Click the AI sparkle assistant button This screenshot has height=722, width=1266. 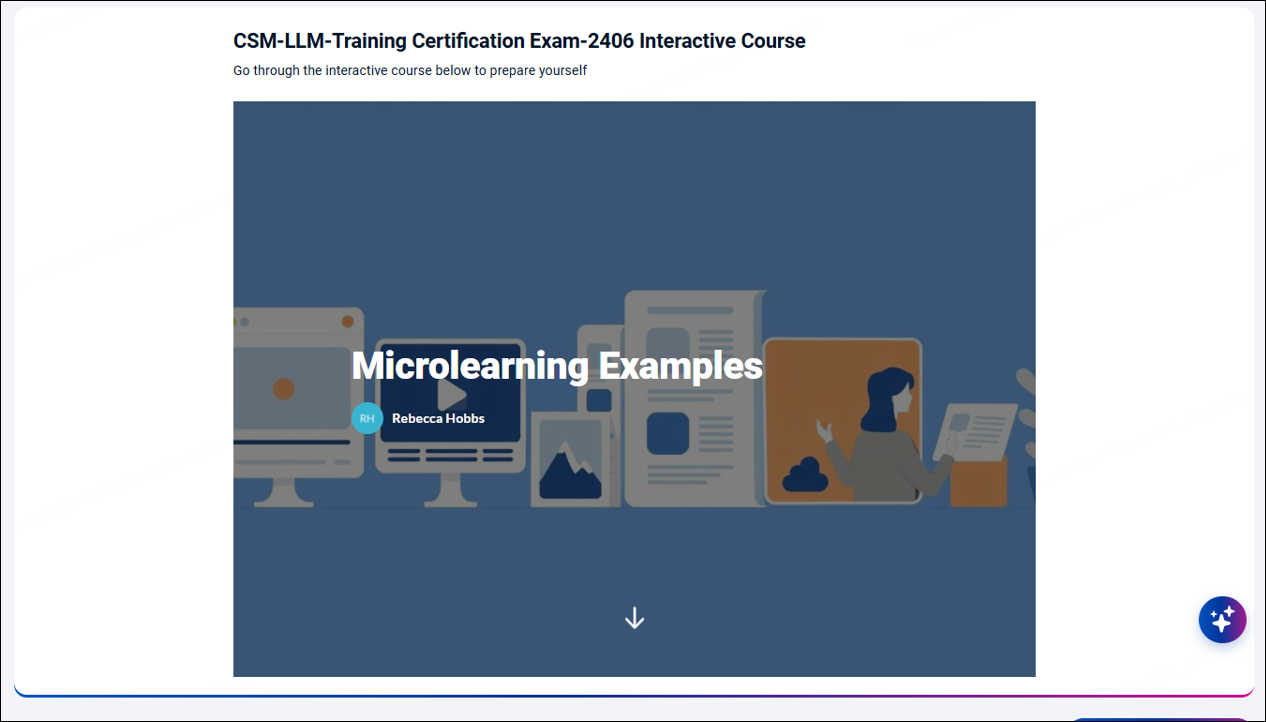(x=1222, y=620)
